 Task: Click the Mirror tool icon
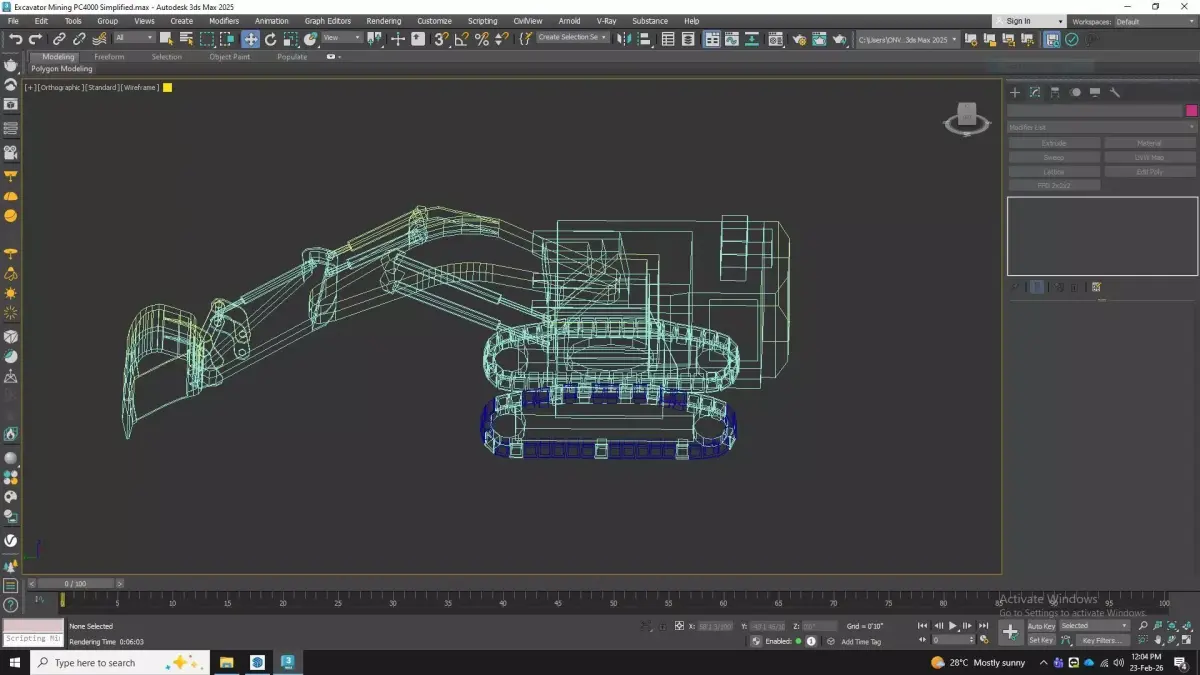coord(624,39)
